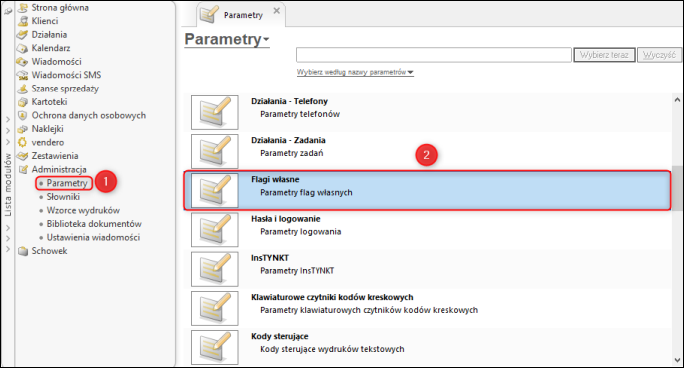The height and width of the screenshot is (368, 684).
Task: Open the Schowek module
Action: click(x=49, y=251)
